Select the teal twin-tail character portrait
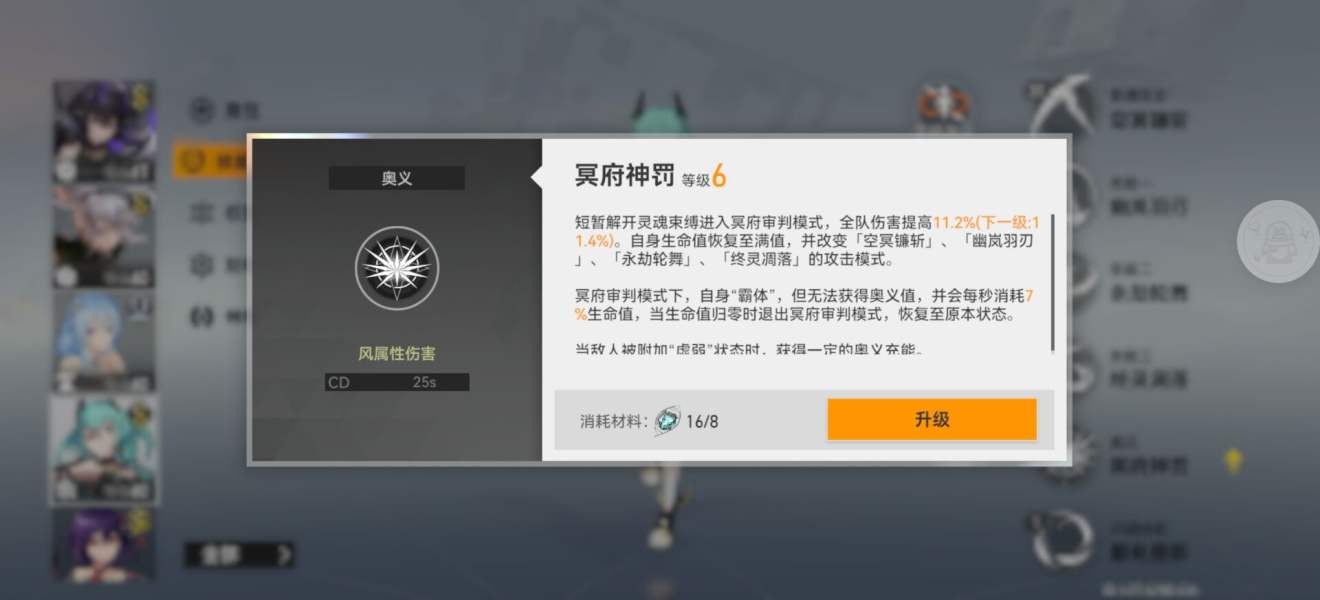Image resolution: width=1320 pixels, height=600 pixels. pos(104,449)
